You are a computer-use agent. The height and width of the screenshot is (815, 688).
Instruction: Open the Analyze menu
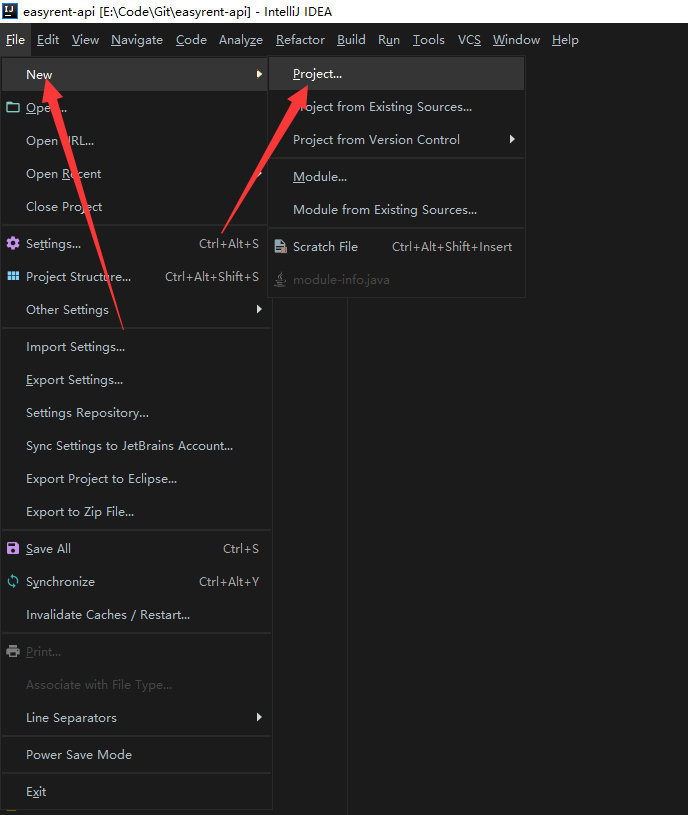(241, 40)
